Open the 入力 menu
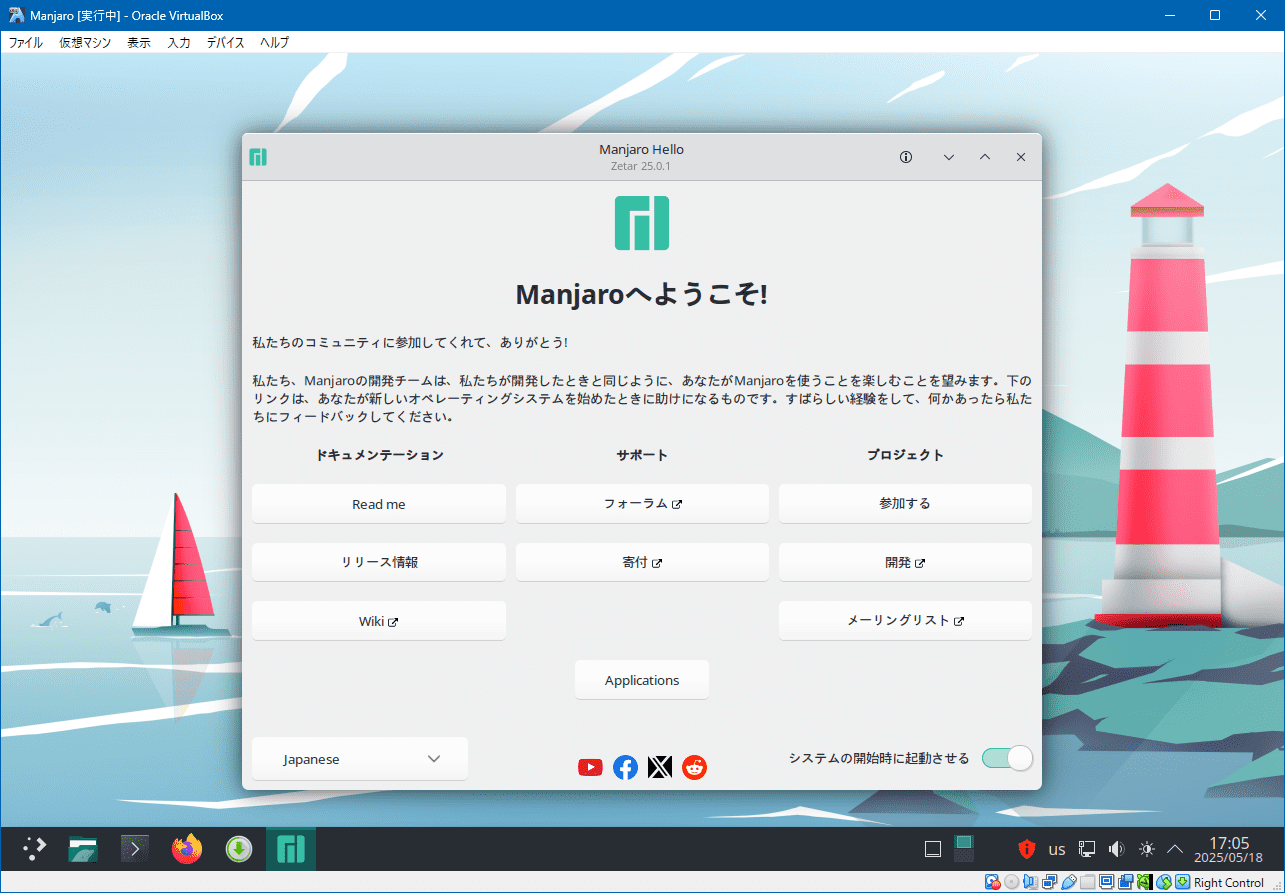Viewport: 1285px width, 893px height. pos(179,43)
